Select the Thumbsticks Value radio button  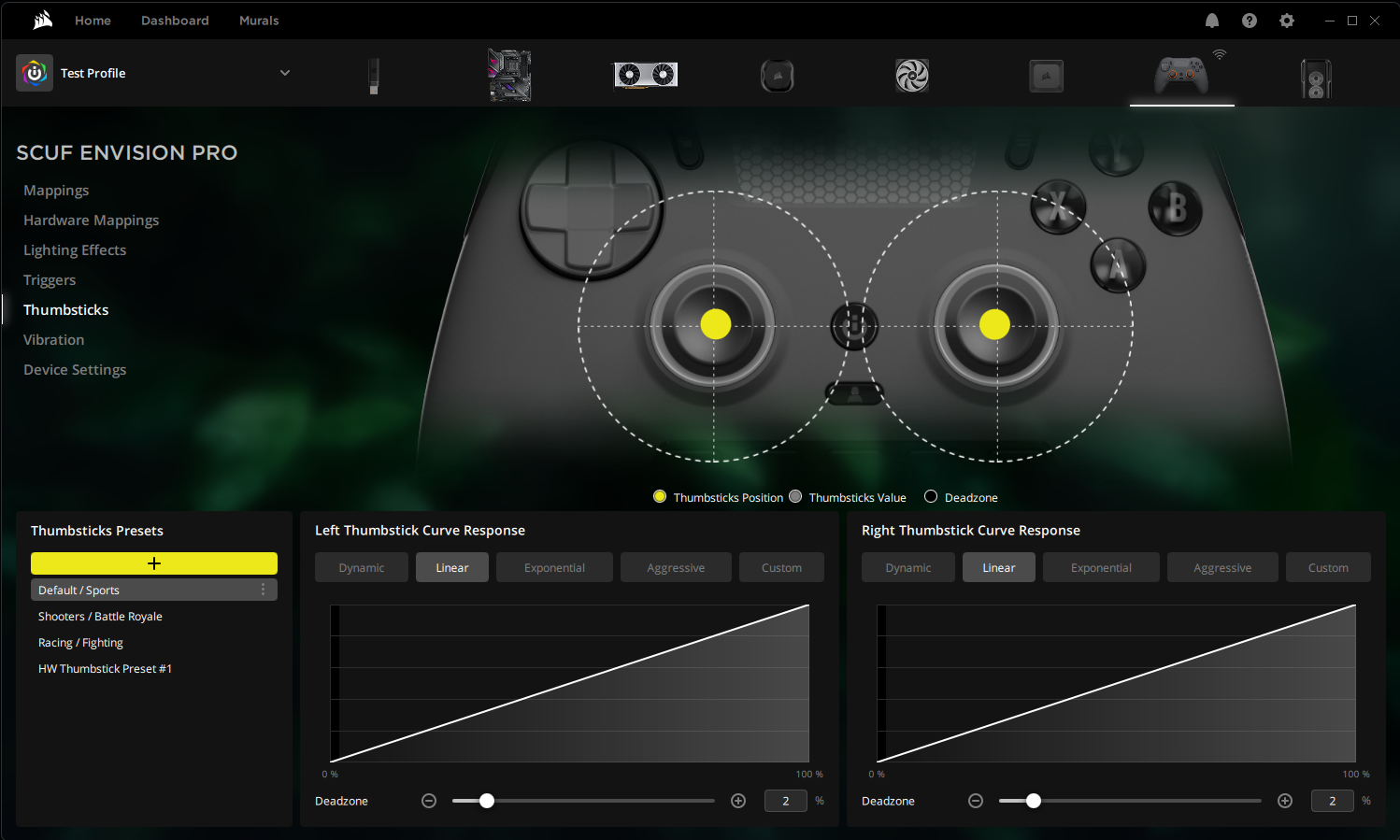point(795,496)
